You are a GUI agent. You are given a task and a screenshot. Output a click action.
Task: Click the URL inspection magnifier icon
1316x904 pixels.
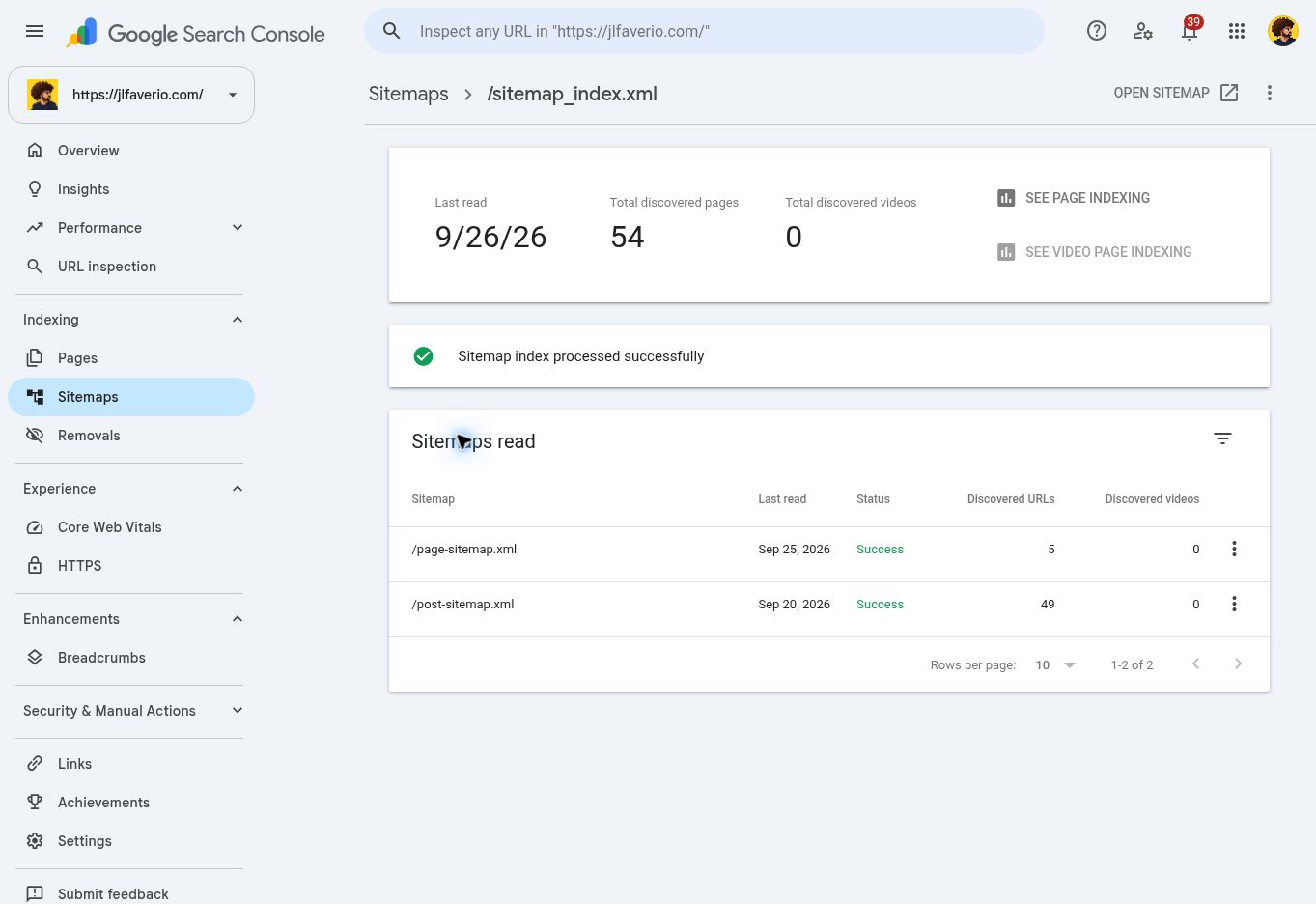click(35, 266)
